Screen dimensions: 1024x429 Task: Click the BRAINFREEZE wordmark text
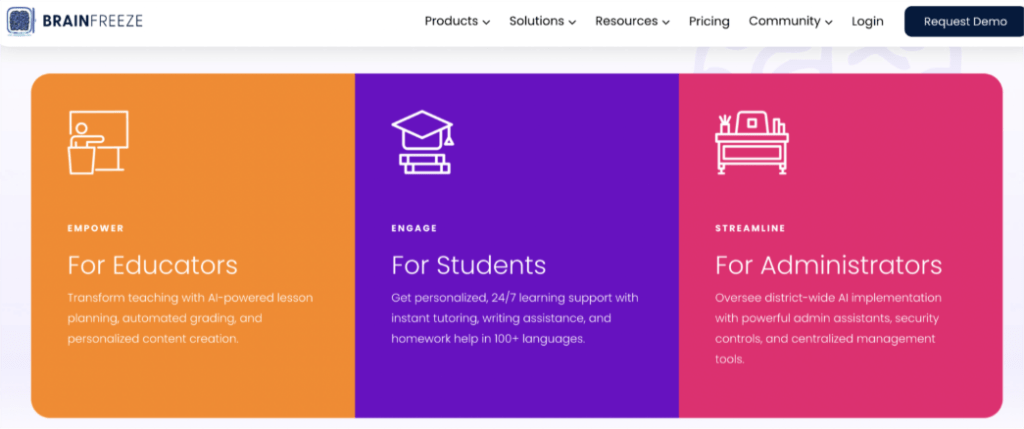(93, 21)
